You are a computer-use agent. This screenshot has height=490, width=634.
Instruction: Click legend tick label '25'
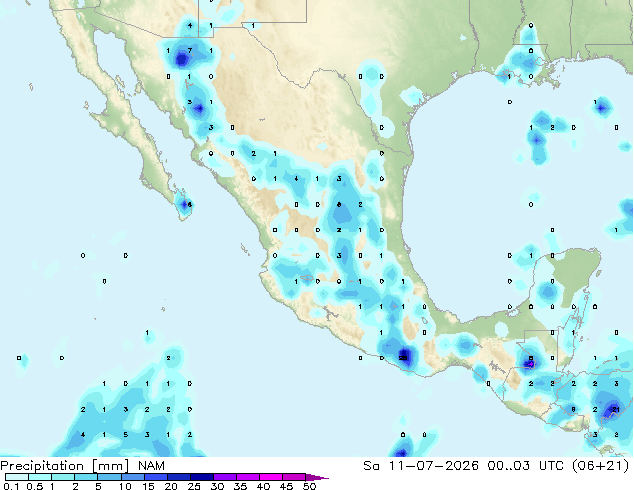(194, 486)
